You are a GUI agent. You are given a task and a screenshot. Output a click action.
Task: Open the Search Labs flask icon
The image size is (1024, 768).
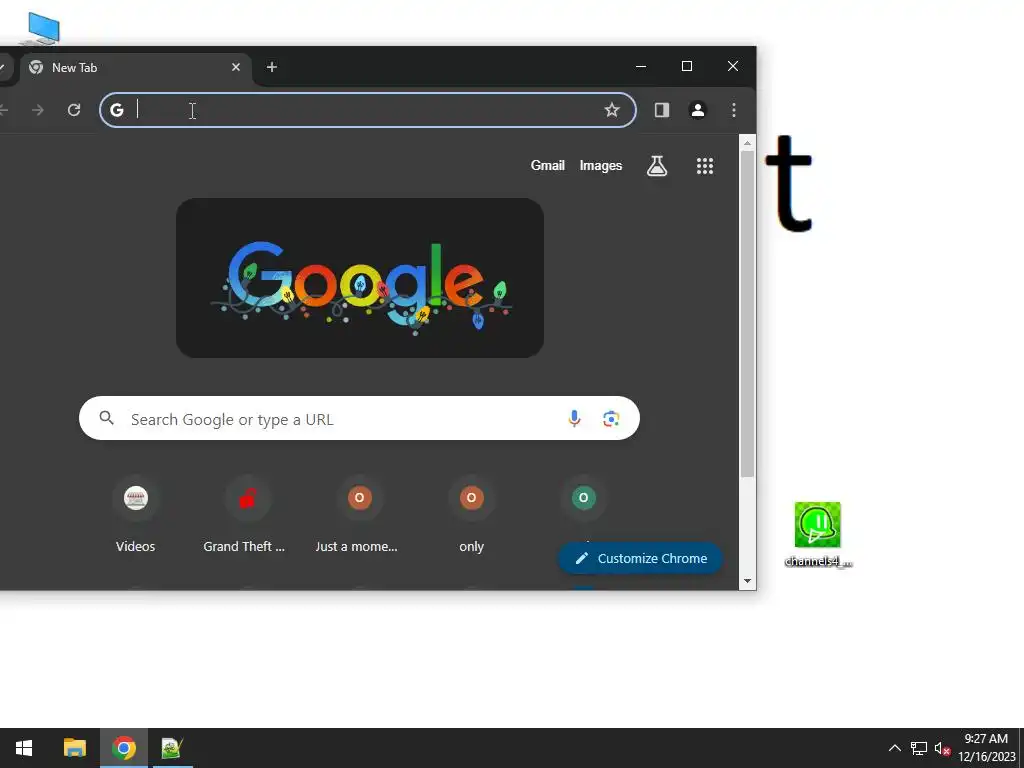click(657, 166)
